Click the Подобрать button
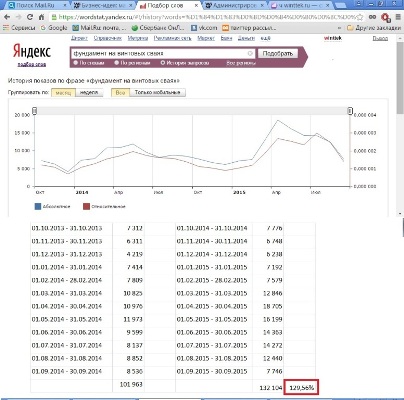This screenshot has height=400, width=404. coord(278,53)
